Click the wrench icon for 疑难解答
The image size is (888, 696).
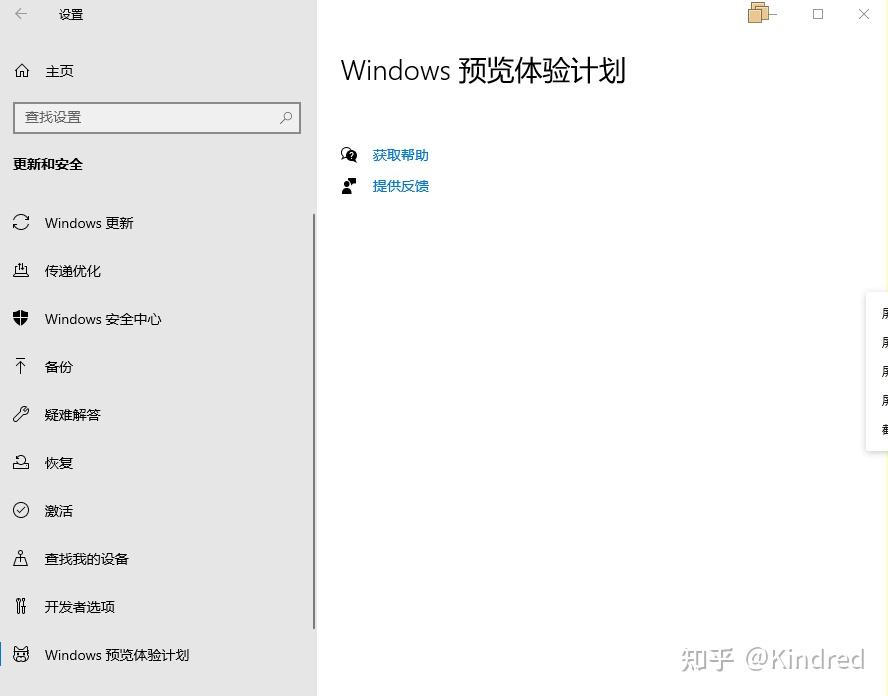coord(21,414)
